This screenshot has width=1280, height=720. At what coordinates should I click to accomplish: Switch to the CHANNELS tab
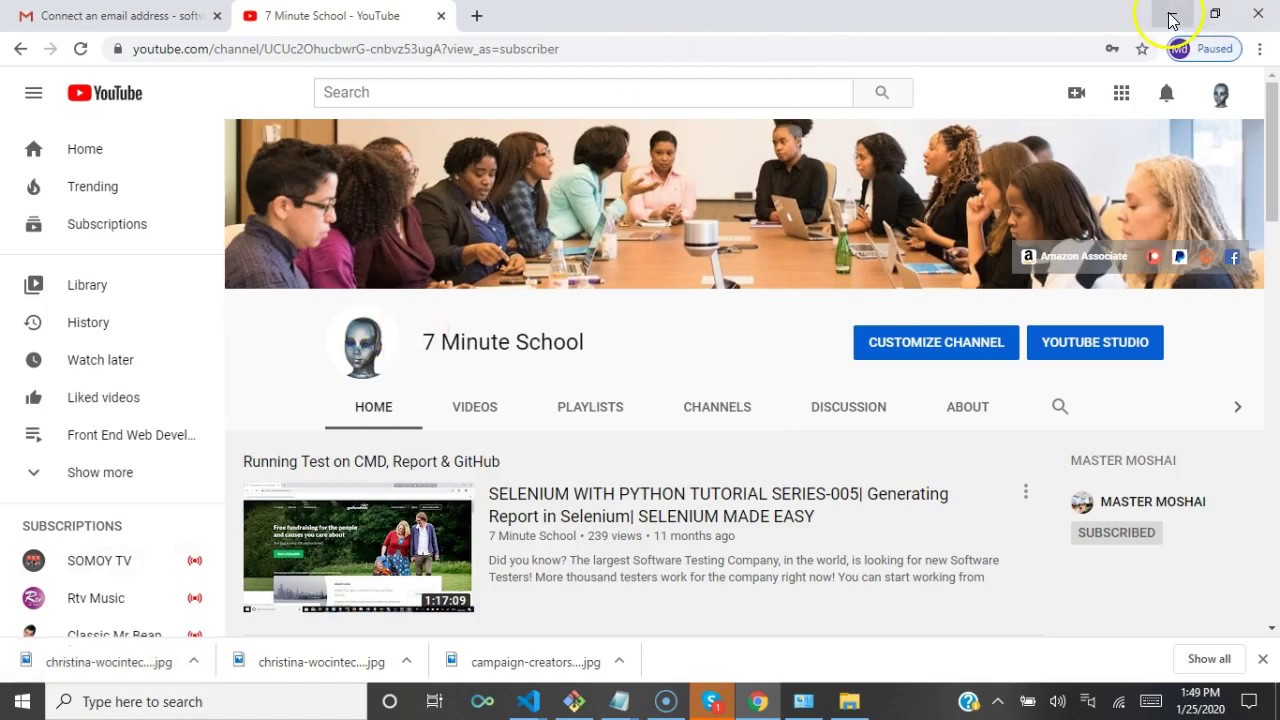[717, 407]
